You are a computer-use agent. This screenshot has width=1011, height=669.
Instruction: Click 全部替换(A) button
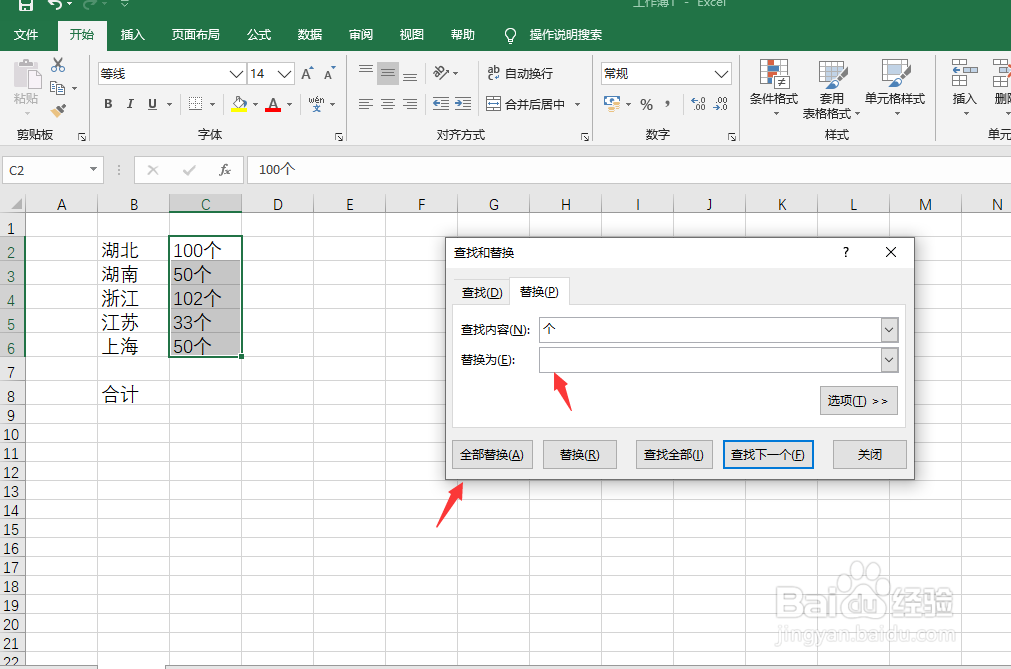tap(492, 454)
